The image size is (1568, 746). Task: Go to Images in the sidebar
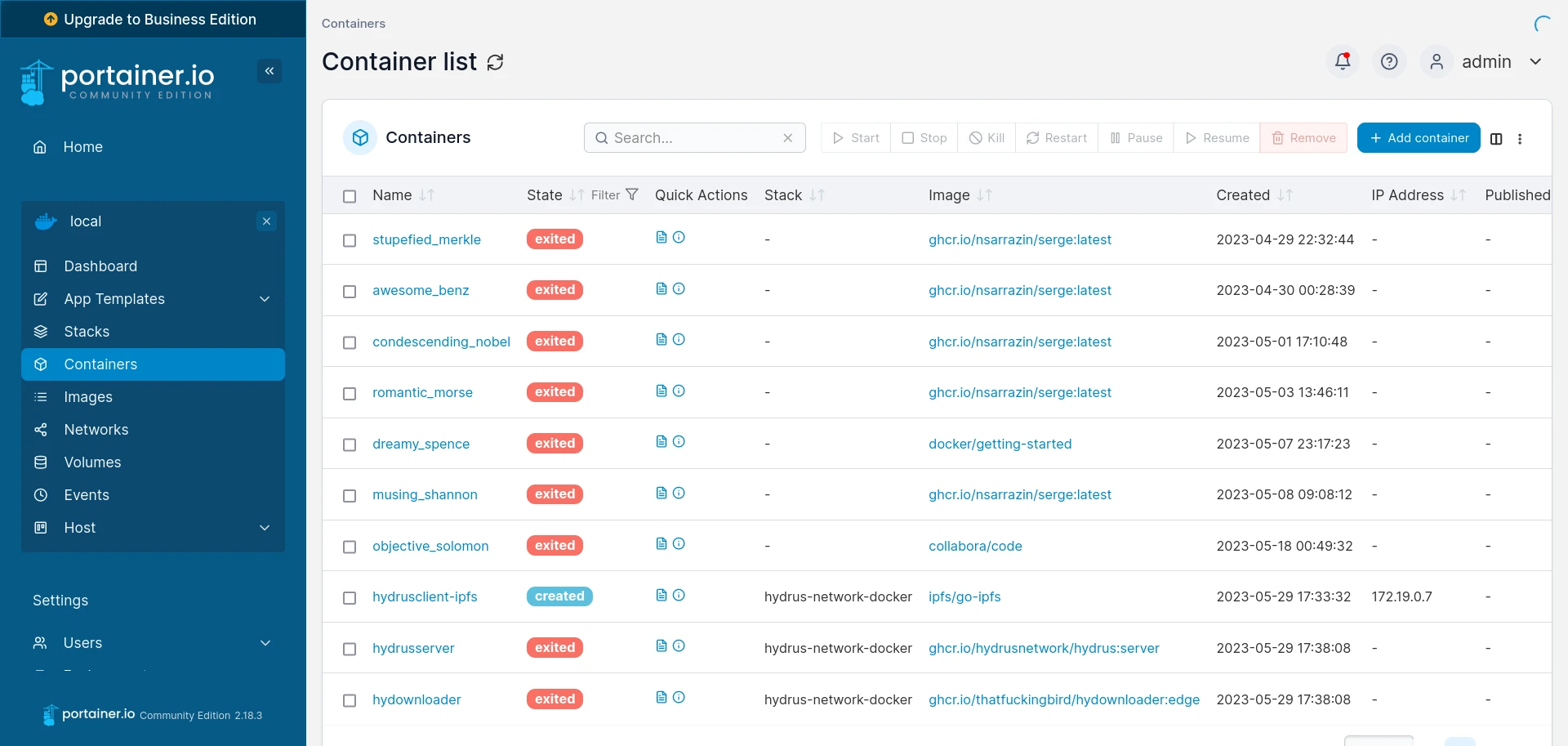(88, 397)
